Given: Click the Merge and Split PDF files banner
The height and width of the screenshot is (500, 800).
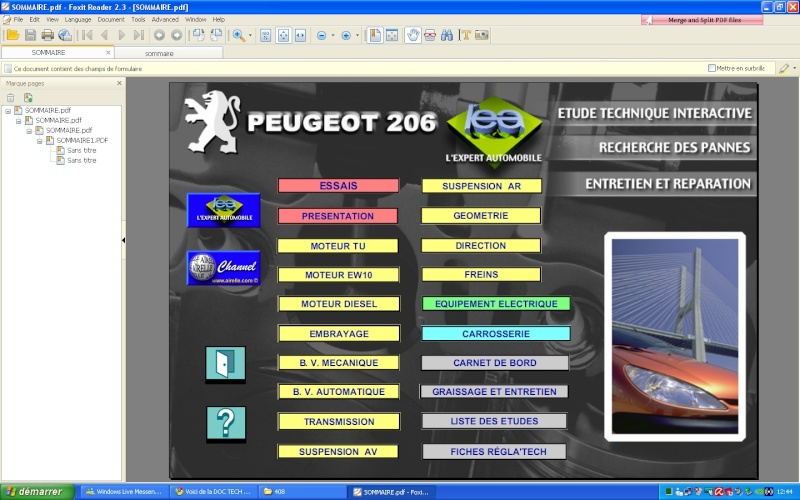Looking at the screenshot, I should 702,20.
